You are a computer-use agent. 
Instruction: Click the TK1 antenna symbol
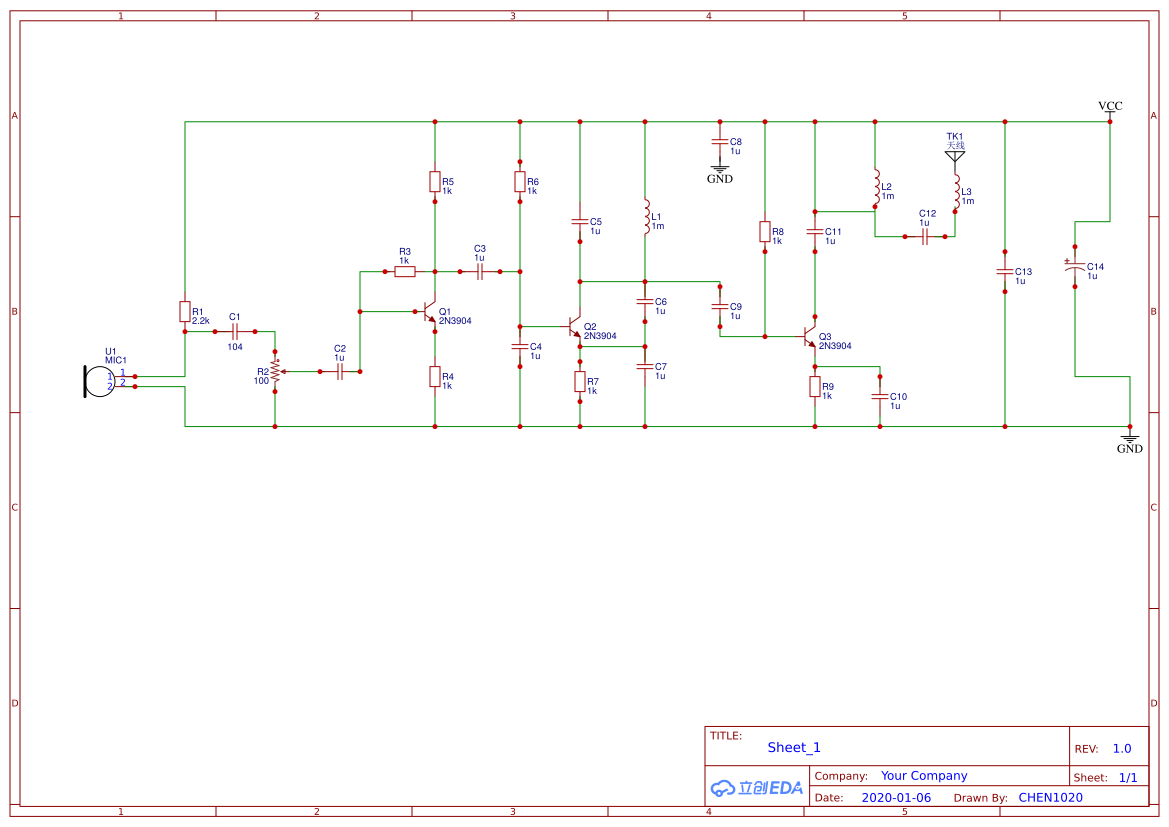point(955,156)
